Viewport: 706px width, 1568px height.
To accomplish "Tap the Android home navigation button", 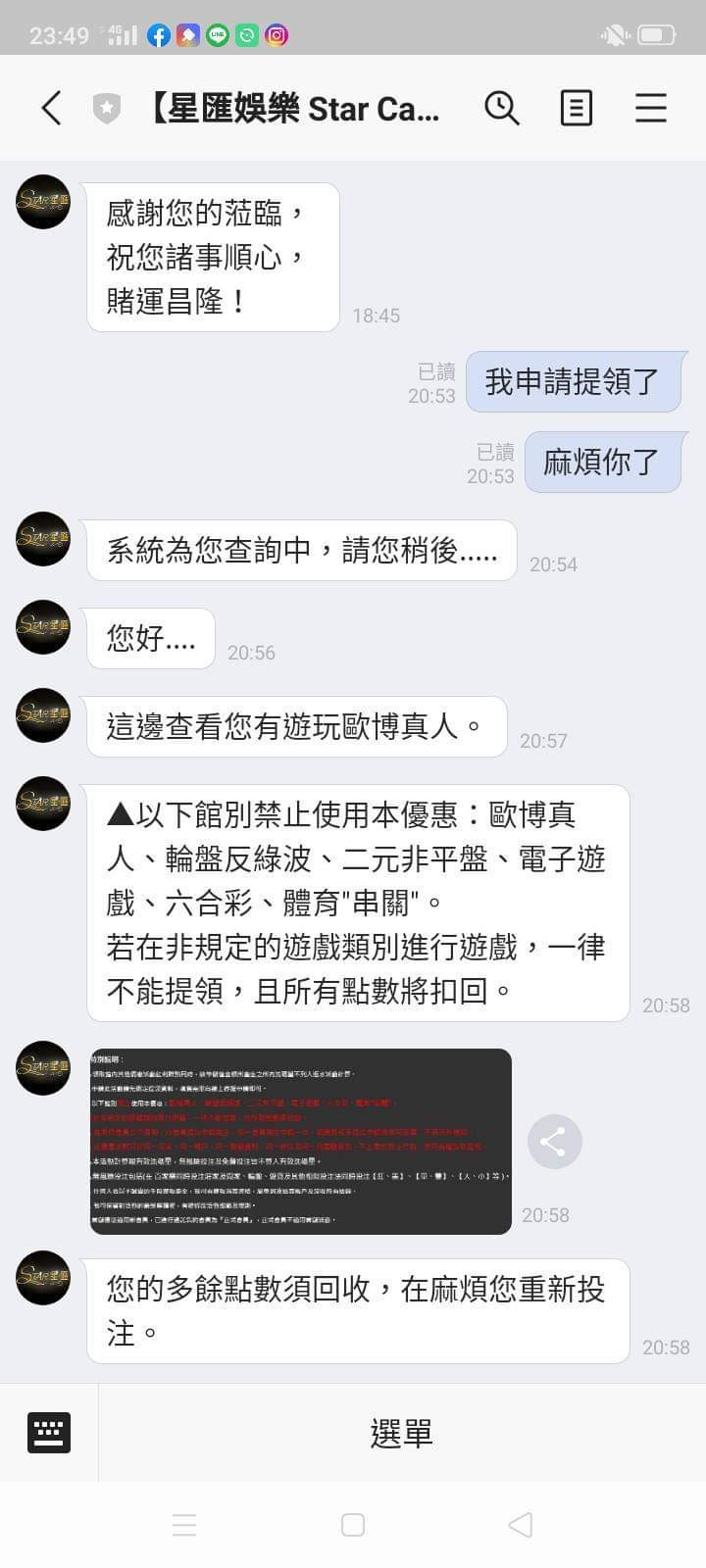I will [353, 1525].
